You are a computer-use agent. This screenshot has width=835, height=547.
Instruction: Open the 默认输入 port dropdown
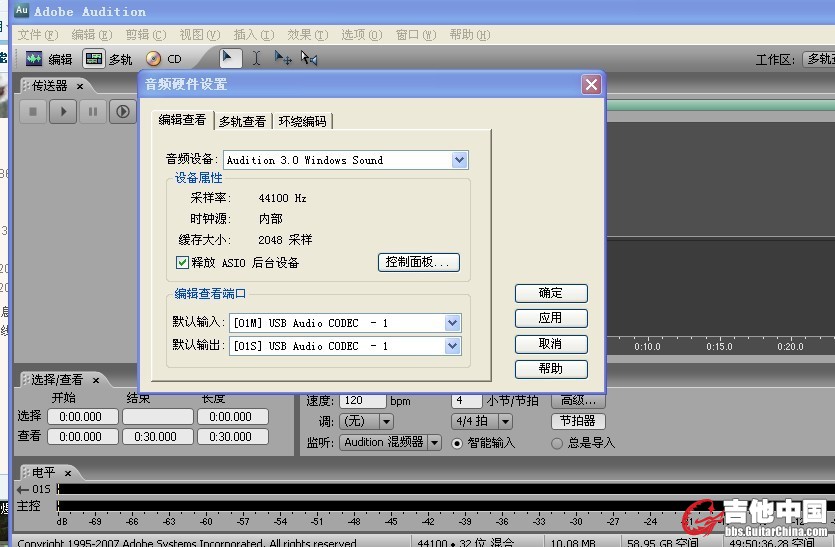coord(452,323)
